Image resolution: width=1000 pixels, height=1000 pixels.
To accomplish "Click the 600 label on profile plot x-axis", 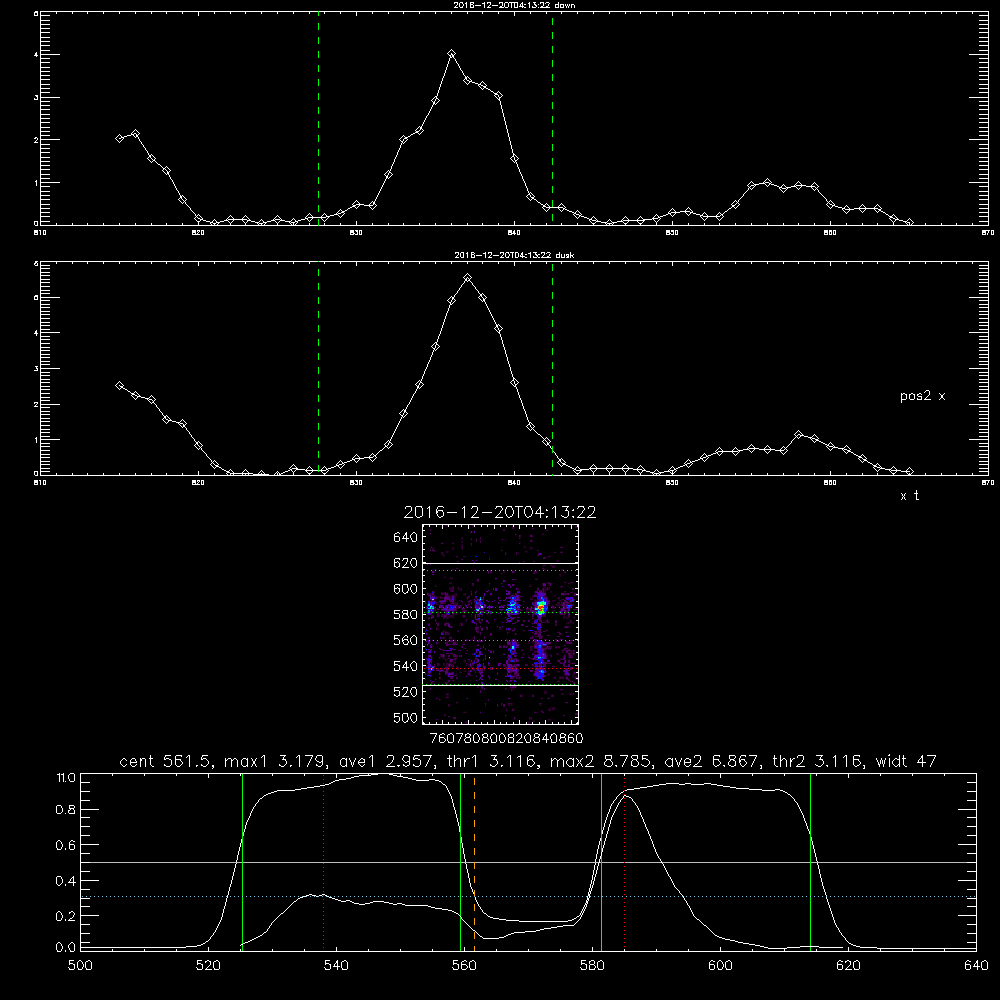I will pyautogui.click(x=720, y=966).
